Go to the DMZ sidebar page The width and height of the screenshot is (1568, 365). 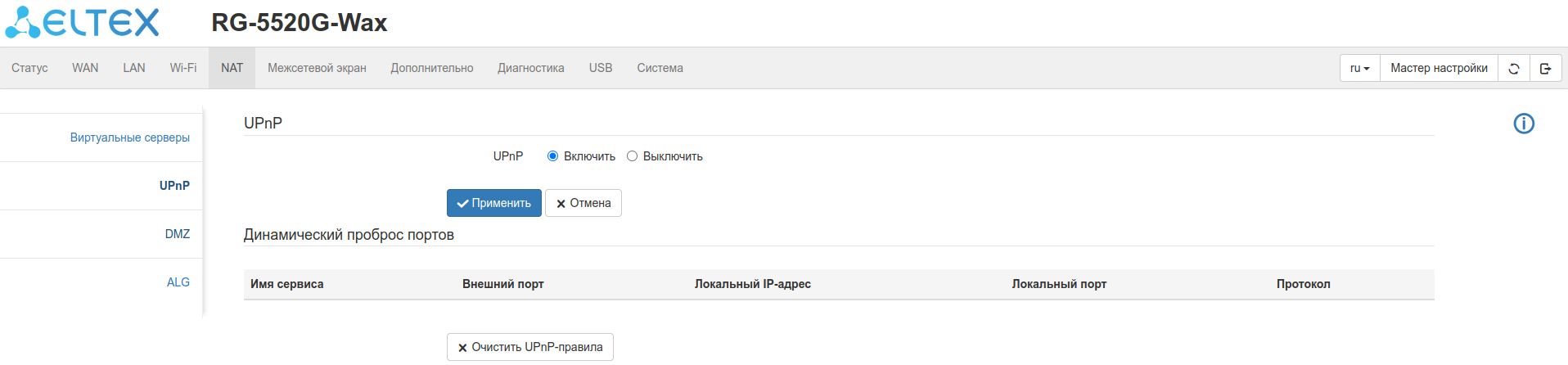point(178,234)
